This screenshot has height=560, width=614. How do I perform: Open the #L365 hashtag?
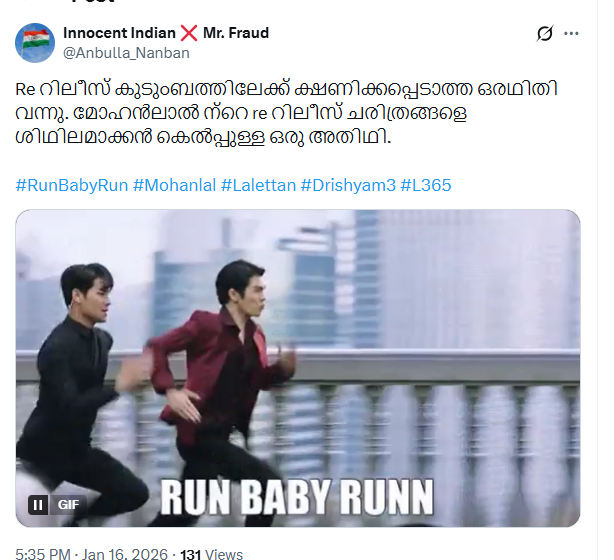(x=426, y=185)
